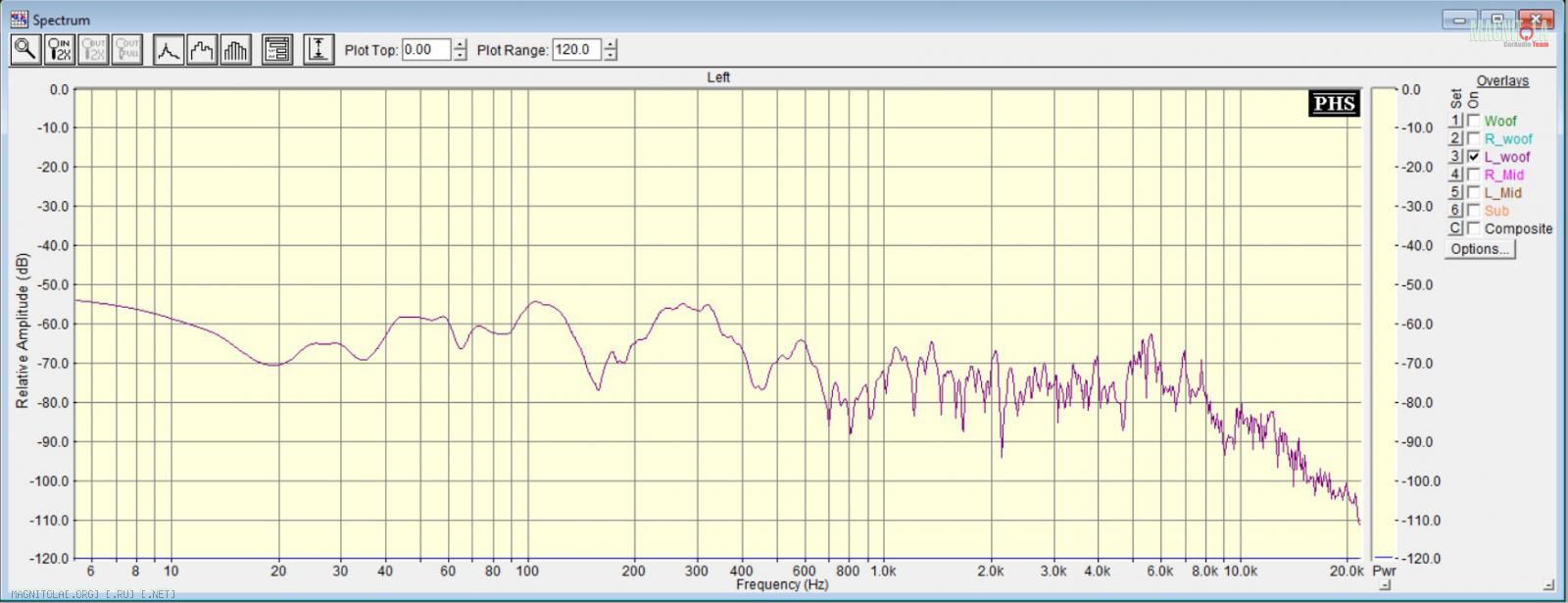Open the plot settings list icon
The height and width of the screenshot is (603, 1568).
coord(277,49)
